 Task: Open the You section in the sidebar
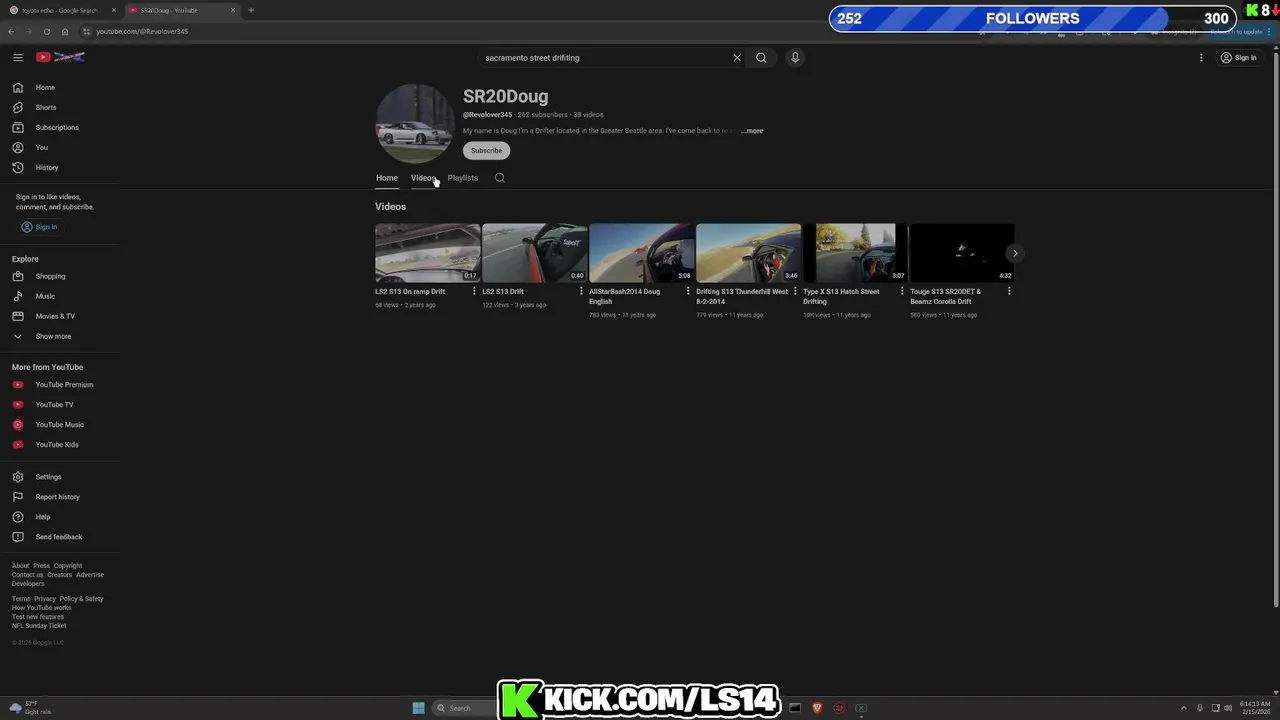click(x=60, y=147)
